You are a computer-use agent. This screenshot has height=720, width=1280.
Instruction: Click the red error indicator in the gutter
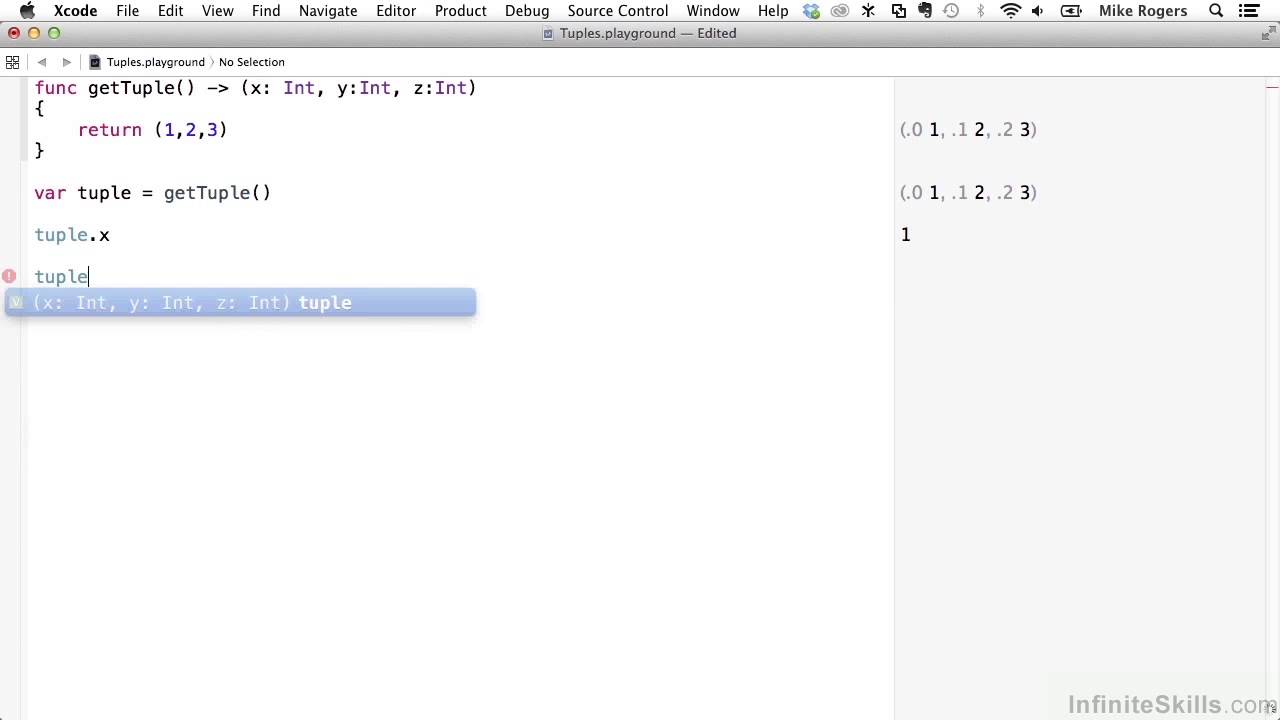tap(9, 276)
